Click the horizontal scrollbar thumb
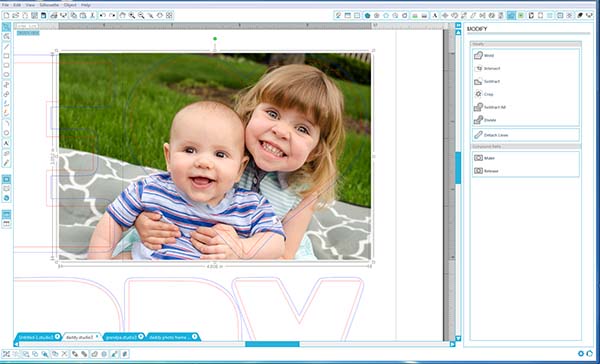This screenshot has height=364, width=600. click(x=272, y=344)
